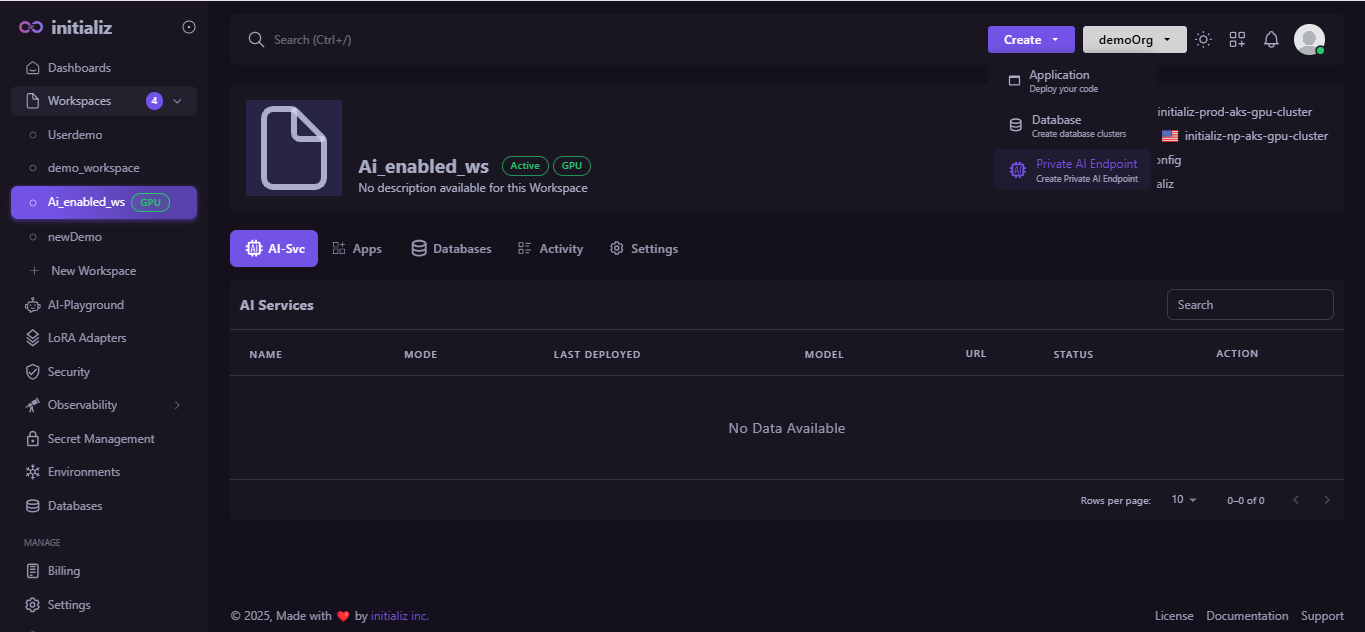Switch to the workspace Settings tab
The height and width of the screenshot is (632, 1365).
tap(644, 249)
